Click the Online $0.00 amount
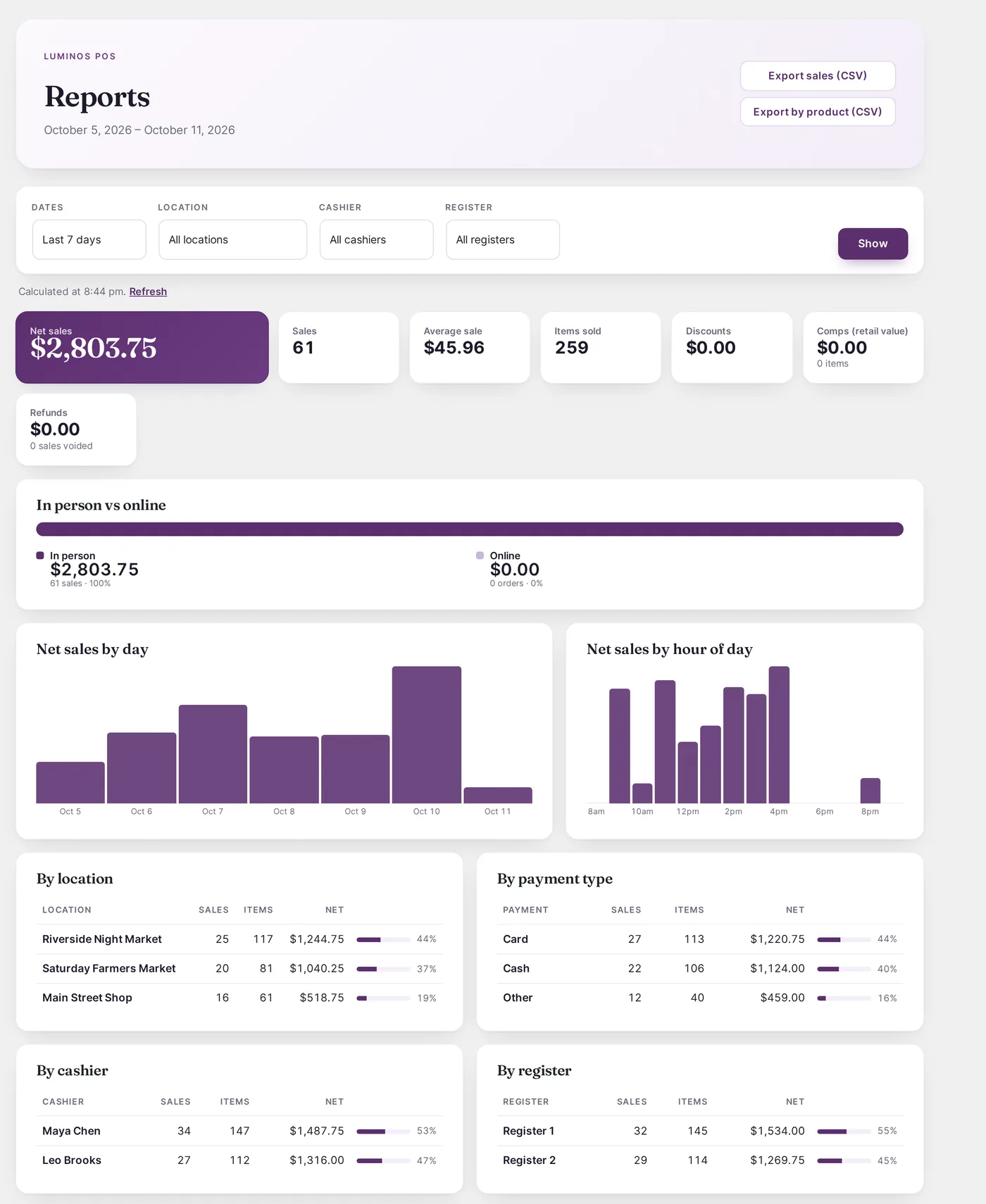The height and width of the screenshot is (1204, 986). [515, 570]
